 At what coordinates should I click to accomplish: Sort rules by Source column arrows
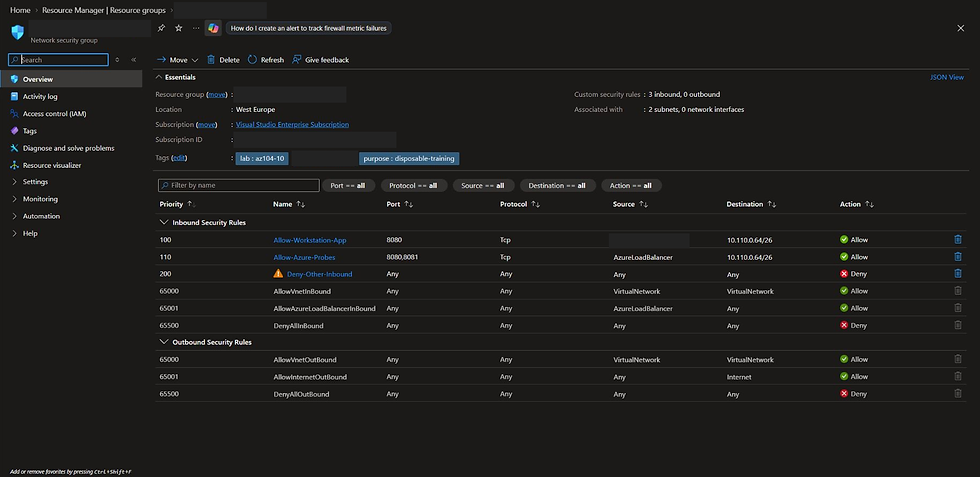tap(643, 204)
